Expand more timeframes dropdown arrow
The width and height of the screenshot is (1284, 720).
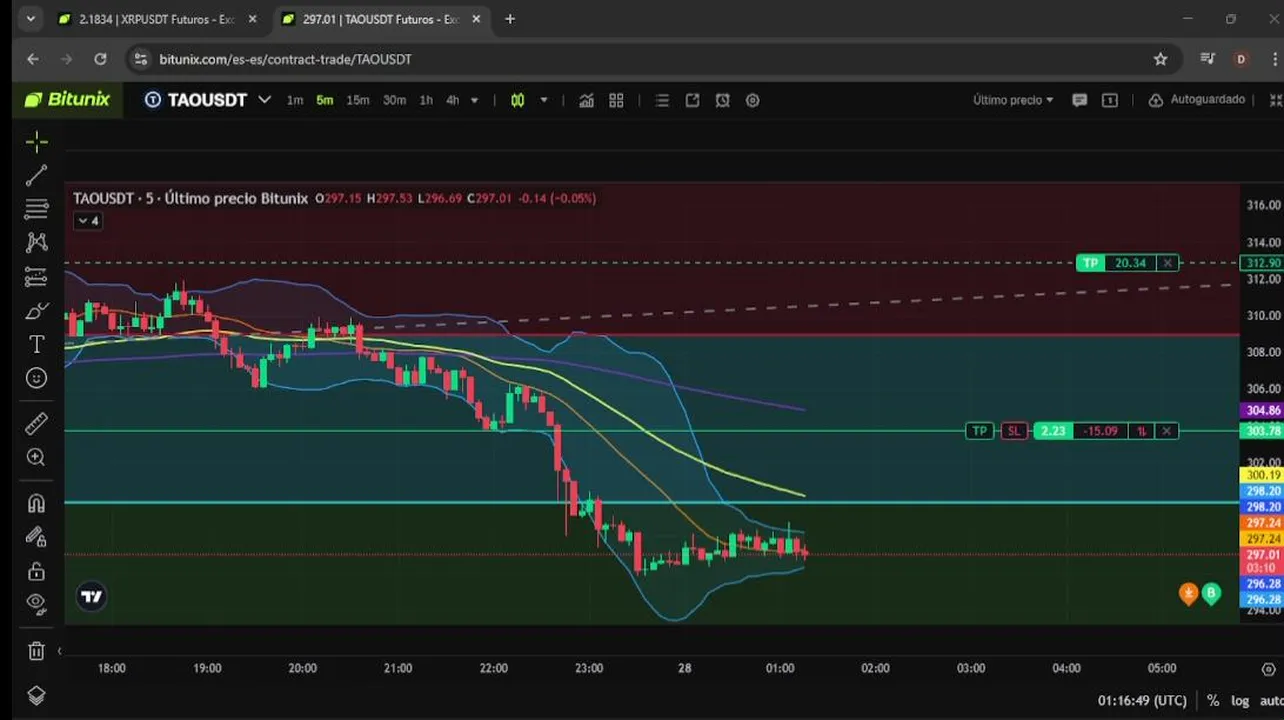474,100
